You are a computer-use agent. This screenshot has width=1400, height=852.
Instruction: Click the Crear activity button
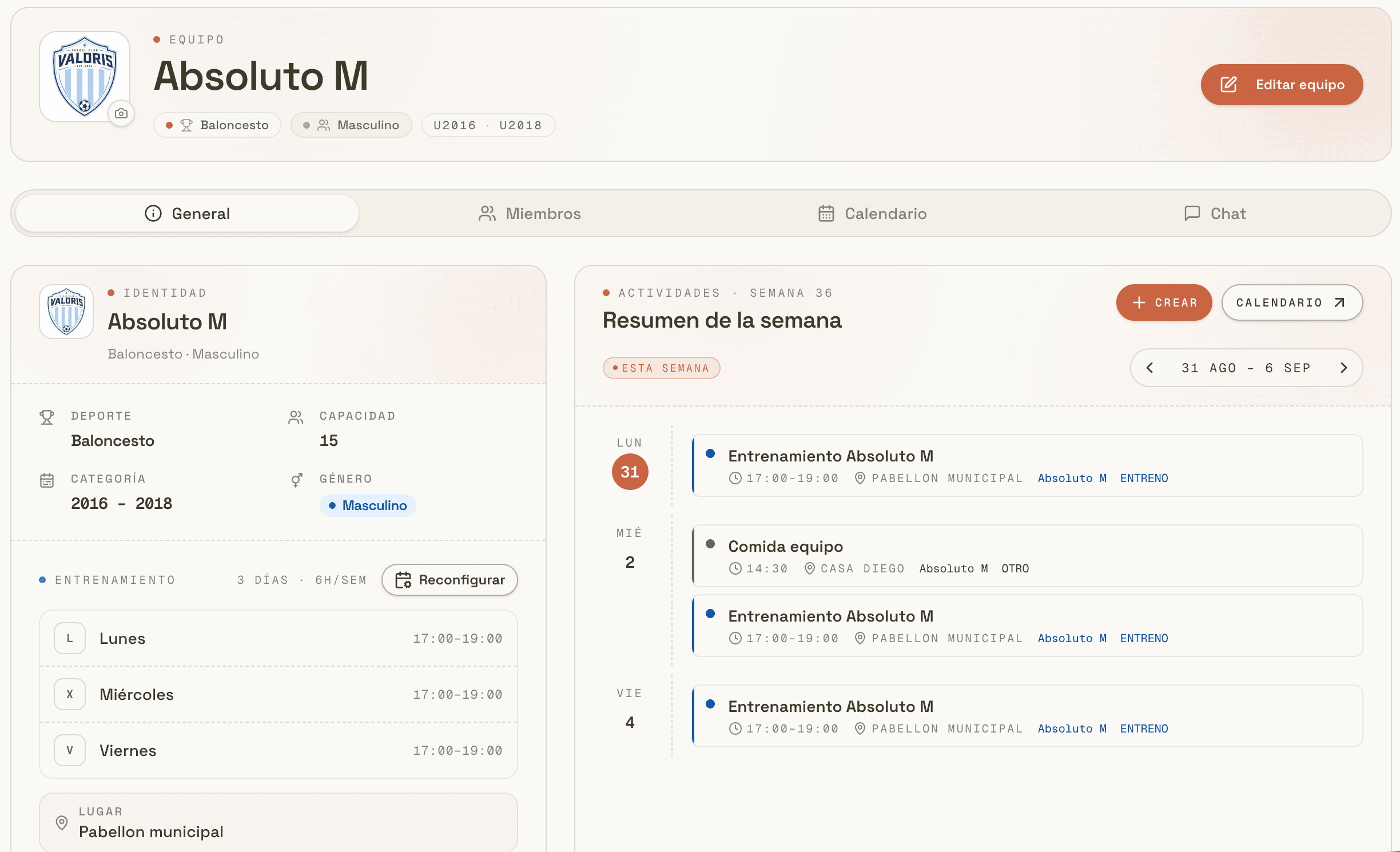pyautogui.click(x=1164, y=302)
